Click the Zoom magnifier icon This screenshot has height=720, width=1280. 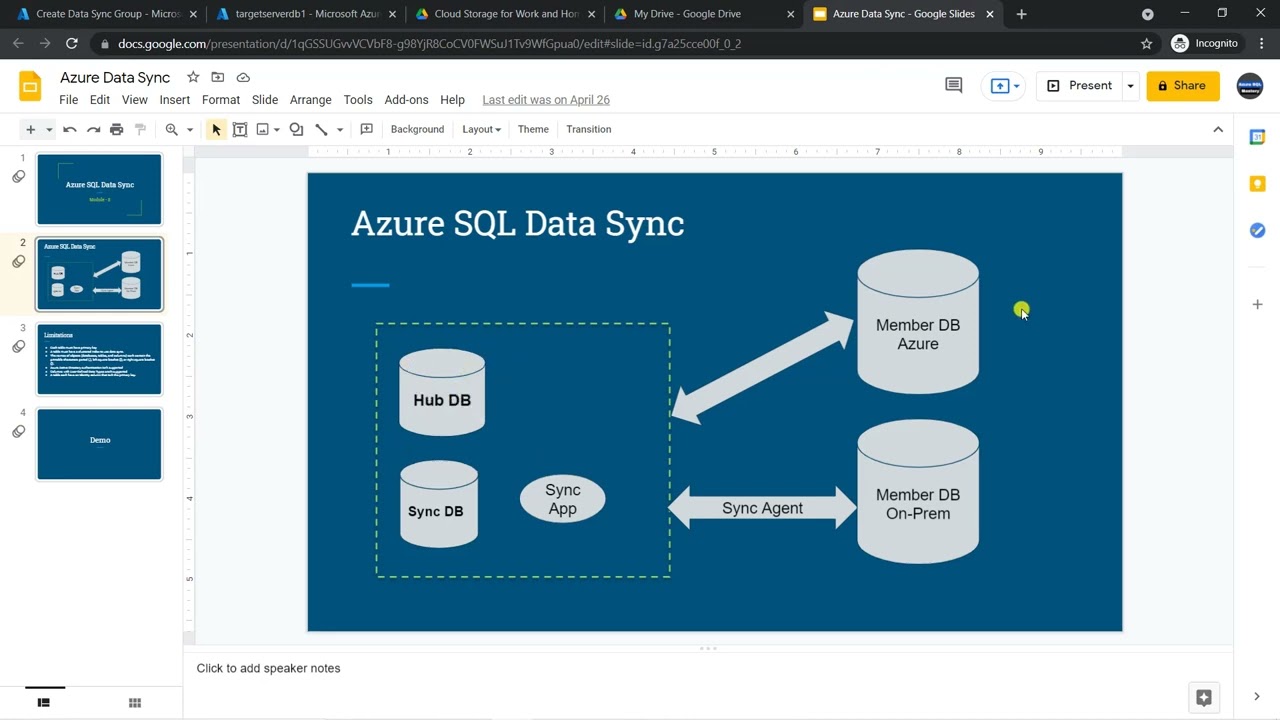(x=172, y=129)
